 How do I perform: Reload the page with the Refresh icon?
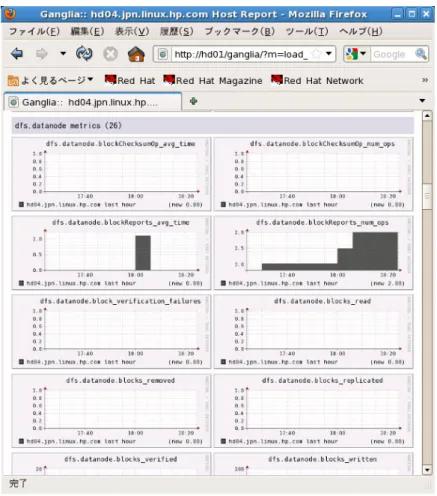click(x=84, y=54)
